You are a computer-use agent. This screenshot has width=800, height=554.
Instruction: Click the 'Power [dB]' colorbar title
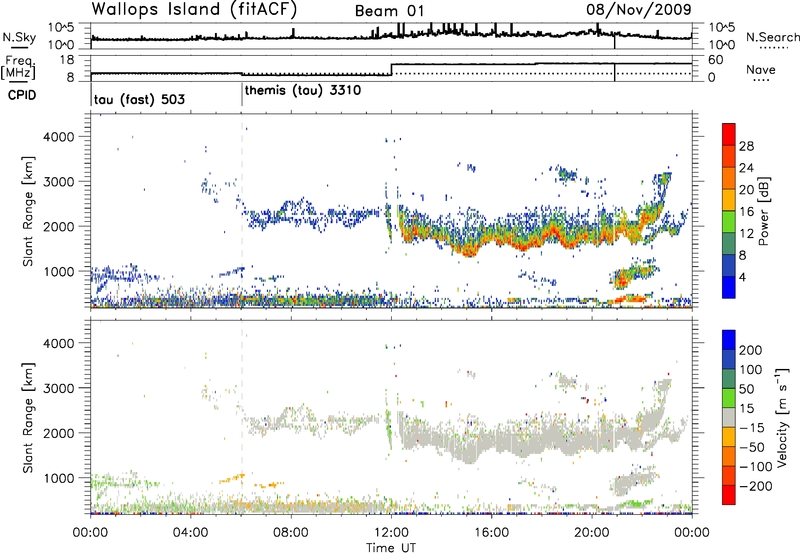(x=764, y=211)
